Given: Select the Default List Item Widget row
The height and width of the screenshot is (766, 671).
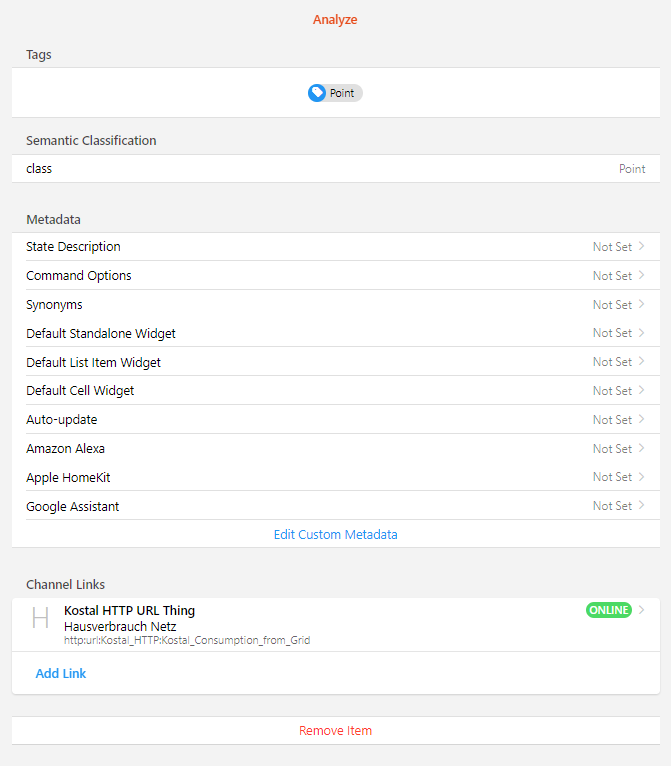Looking at the screenshot, I should [335, 362].
